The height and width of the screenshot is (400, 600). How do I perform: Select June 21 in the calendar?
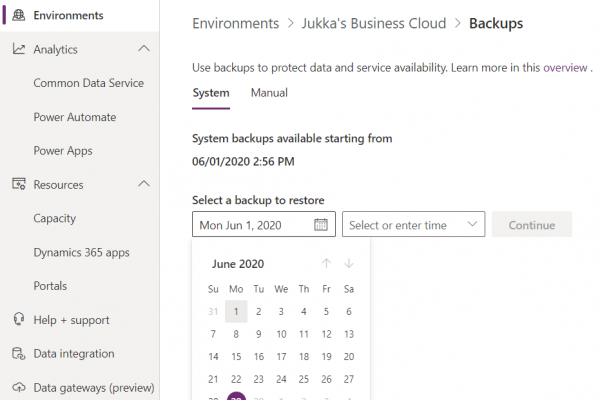(x=213, y=379)
